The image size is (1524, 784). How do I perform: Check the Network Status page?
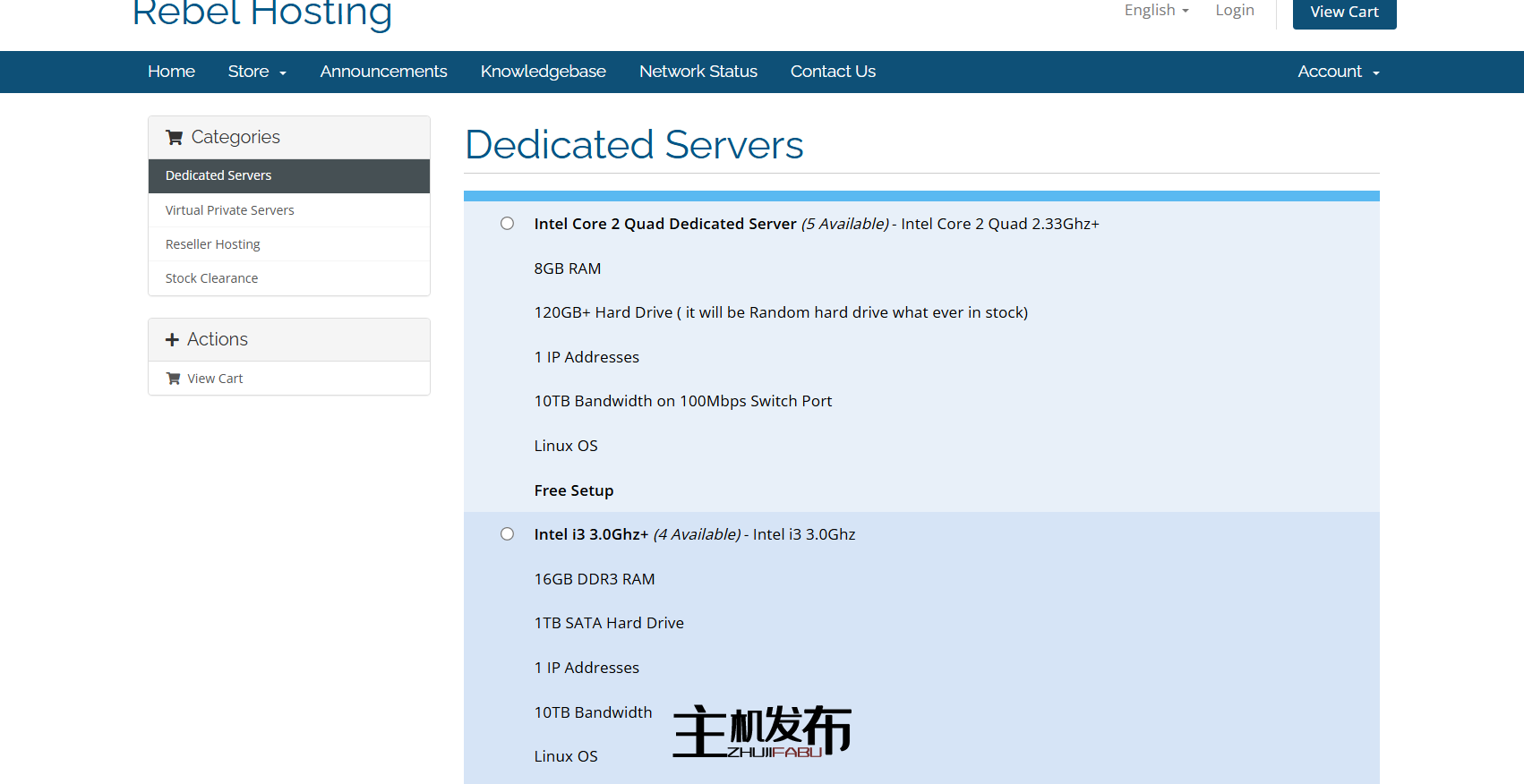(x=698, y=72)
